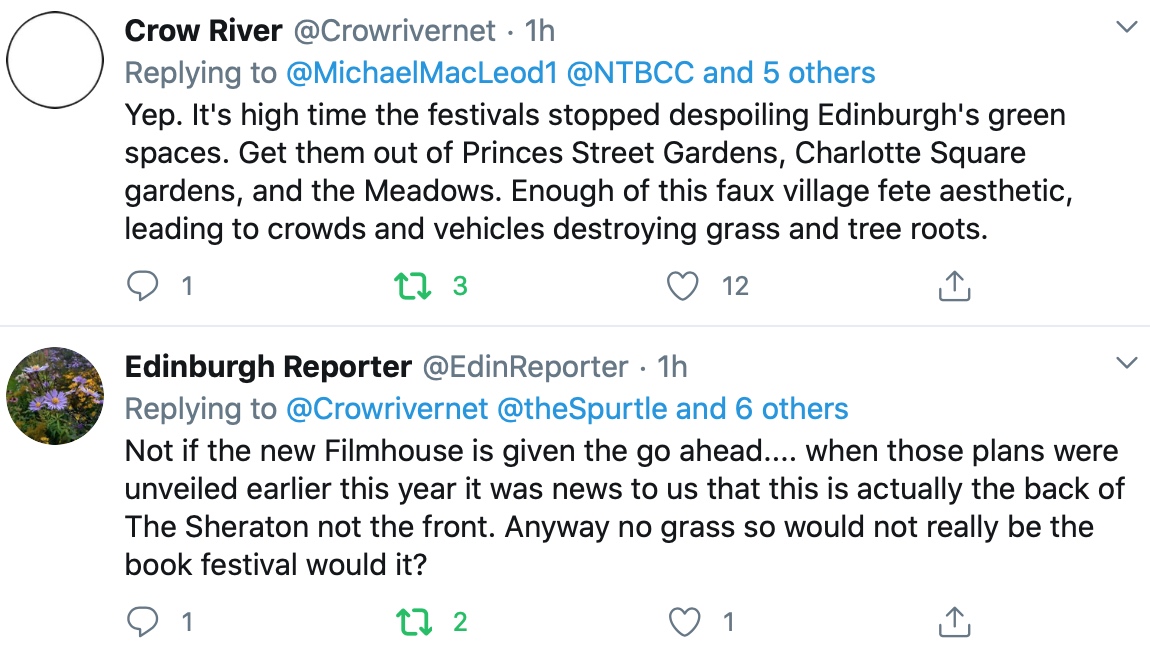Retweet the Edinburgh Reporter tweet
Viewport: 1150px width, 648px height.
click(x=407, y=623)
